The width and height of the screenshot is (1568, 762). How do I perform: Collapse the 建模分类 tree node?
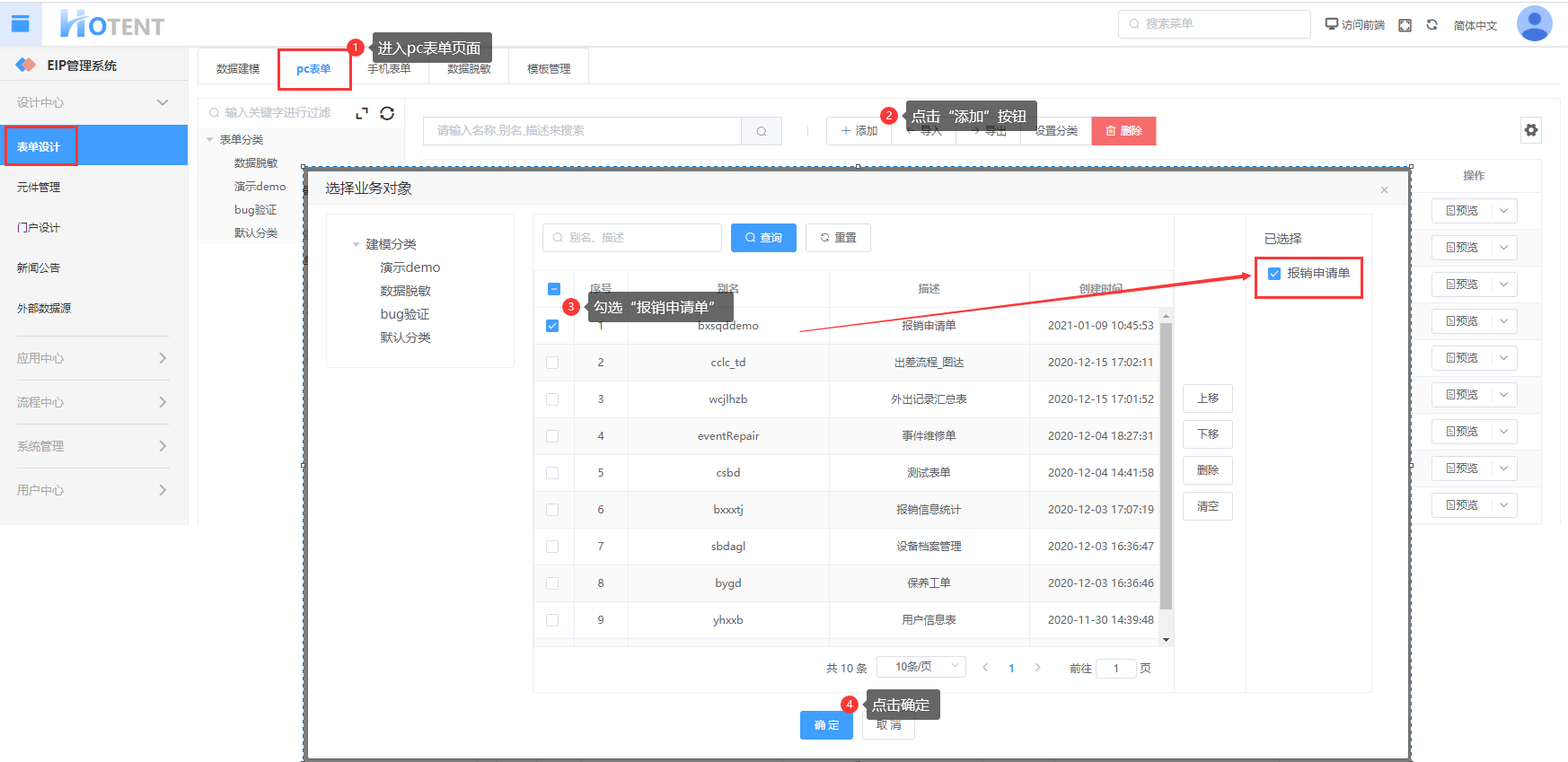(x=357, y=244)
